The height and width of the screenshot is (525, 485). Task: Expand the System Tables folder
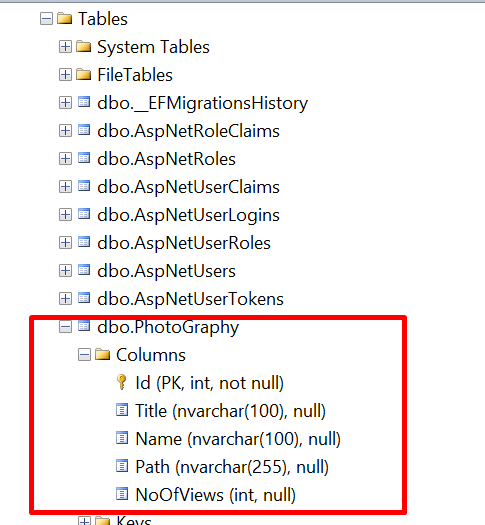pyautogui.click(x=65, y=47)
